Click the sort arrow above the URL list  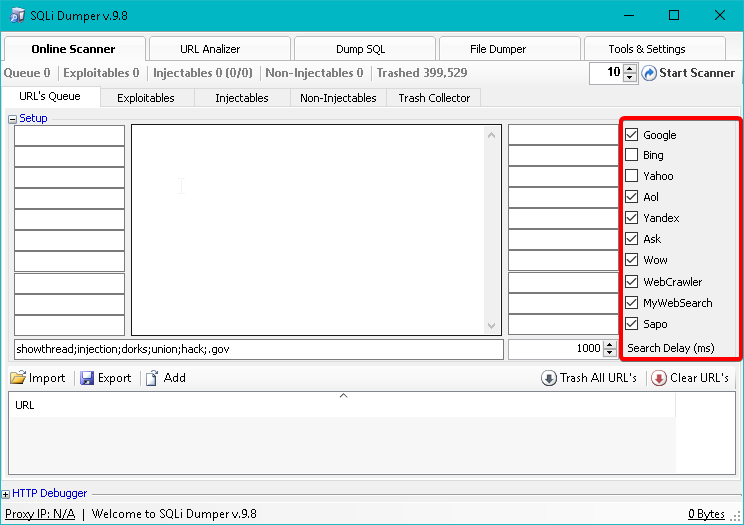pos(344,395)
